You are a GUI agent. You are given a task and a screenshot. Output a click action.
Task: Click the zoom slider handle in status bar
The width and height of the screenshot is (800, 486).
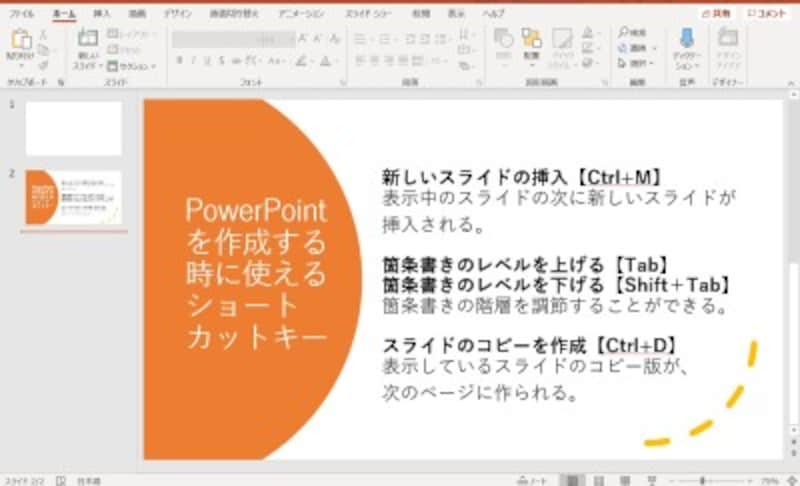click(x=703, y=480)
